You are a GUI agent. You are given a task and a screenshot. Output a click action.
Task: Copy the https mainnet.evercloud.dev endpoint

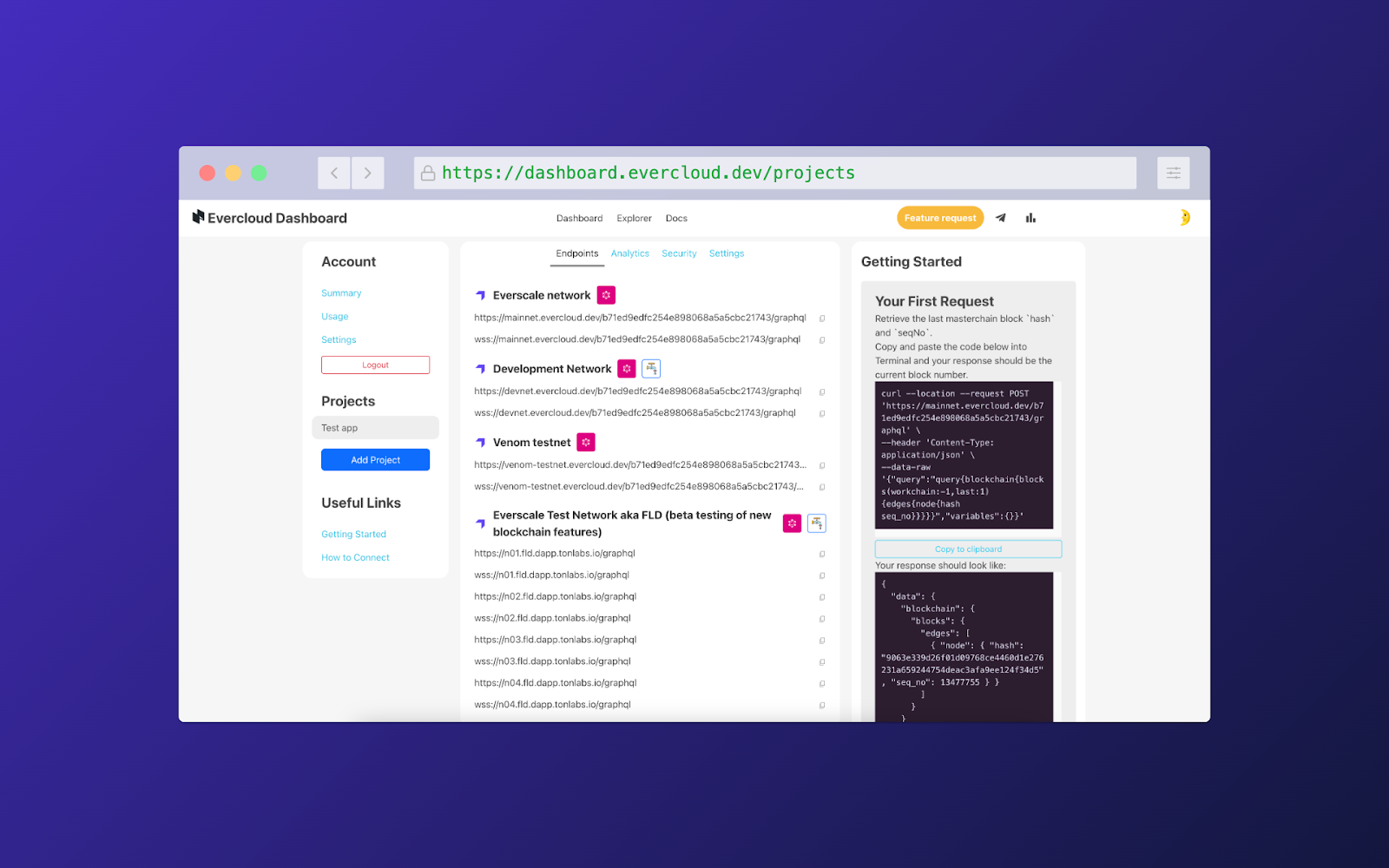click(x=822, y=319)
